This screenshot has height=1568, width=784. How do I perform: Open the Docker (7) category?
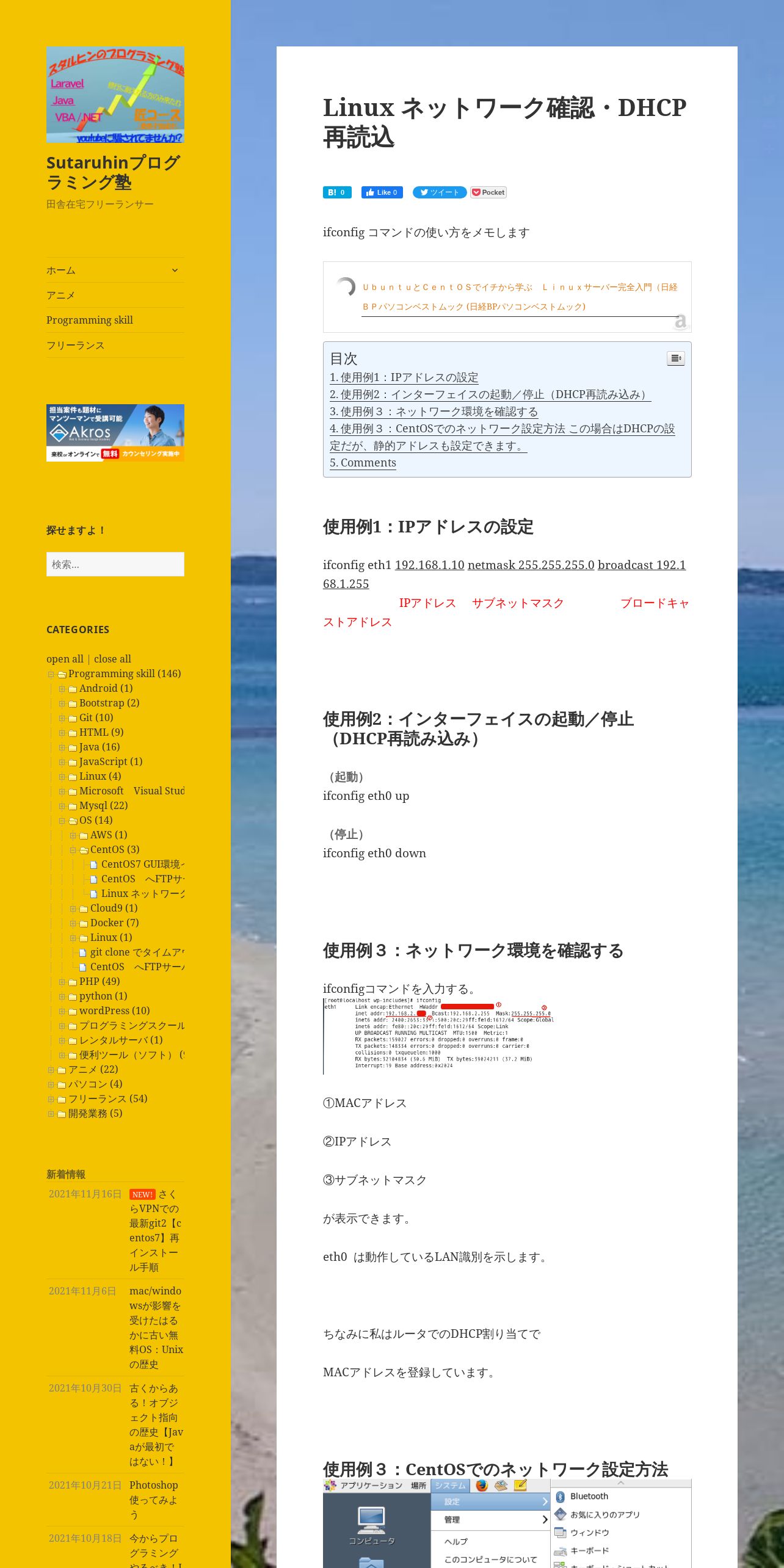114,923
